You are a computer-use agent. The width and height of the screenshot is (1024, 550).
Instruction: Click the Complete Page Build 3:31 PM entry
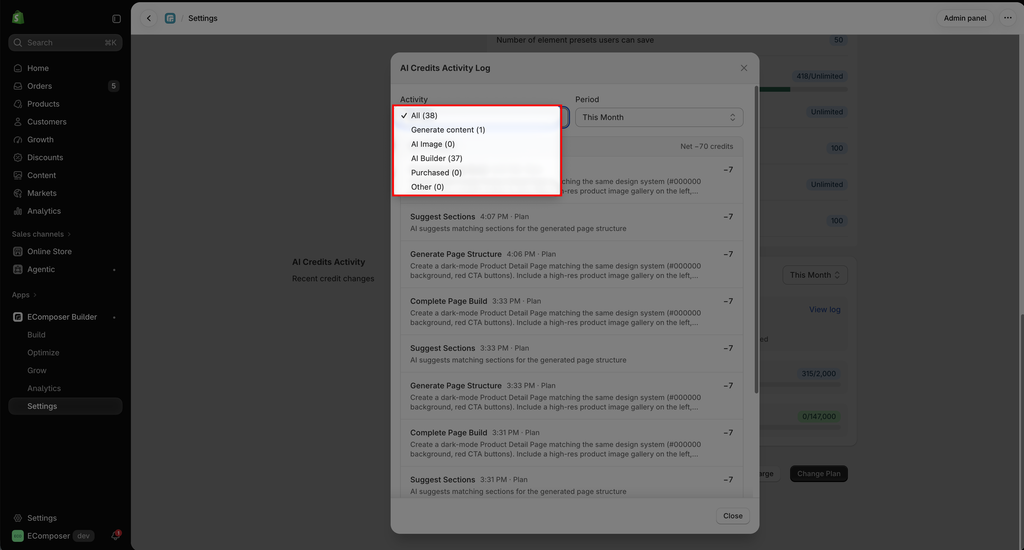pyautogui.click(x=571, y=443)
